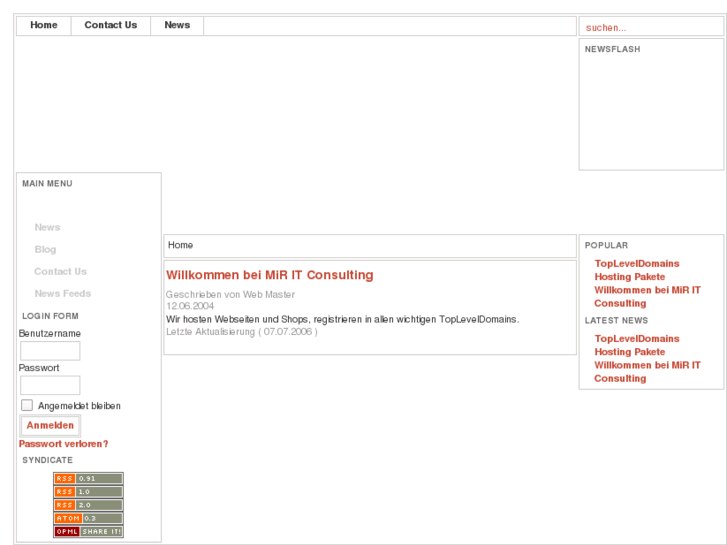Focus the Passwort input field
This screenshot has height=545, width=727.
(50, 385)
